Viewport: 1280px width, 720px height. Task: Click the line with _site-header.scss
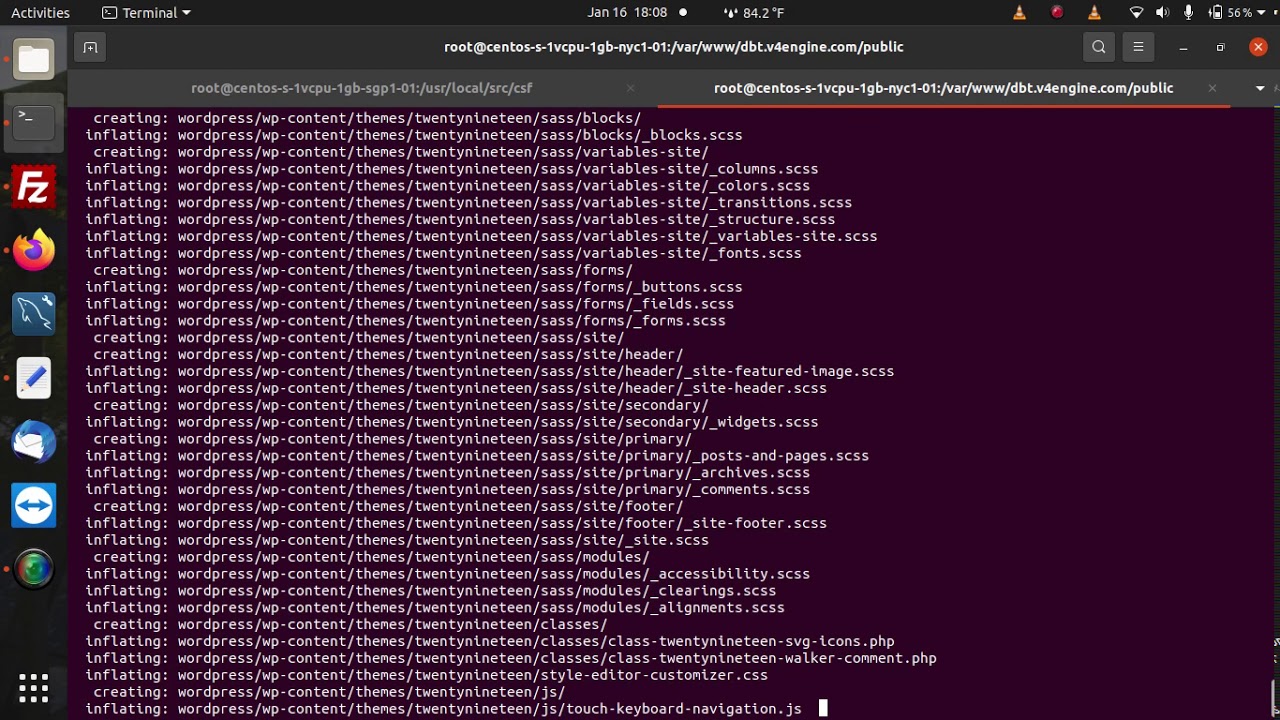(456, 389)
